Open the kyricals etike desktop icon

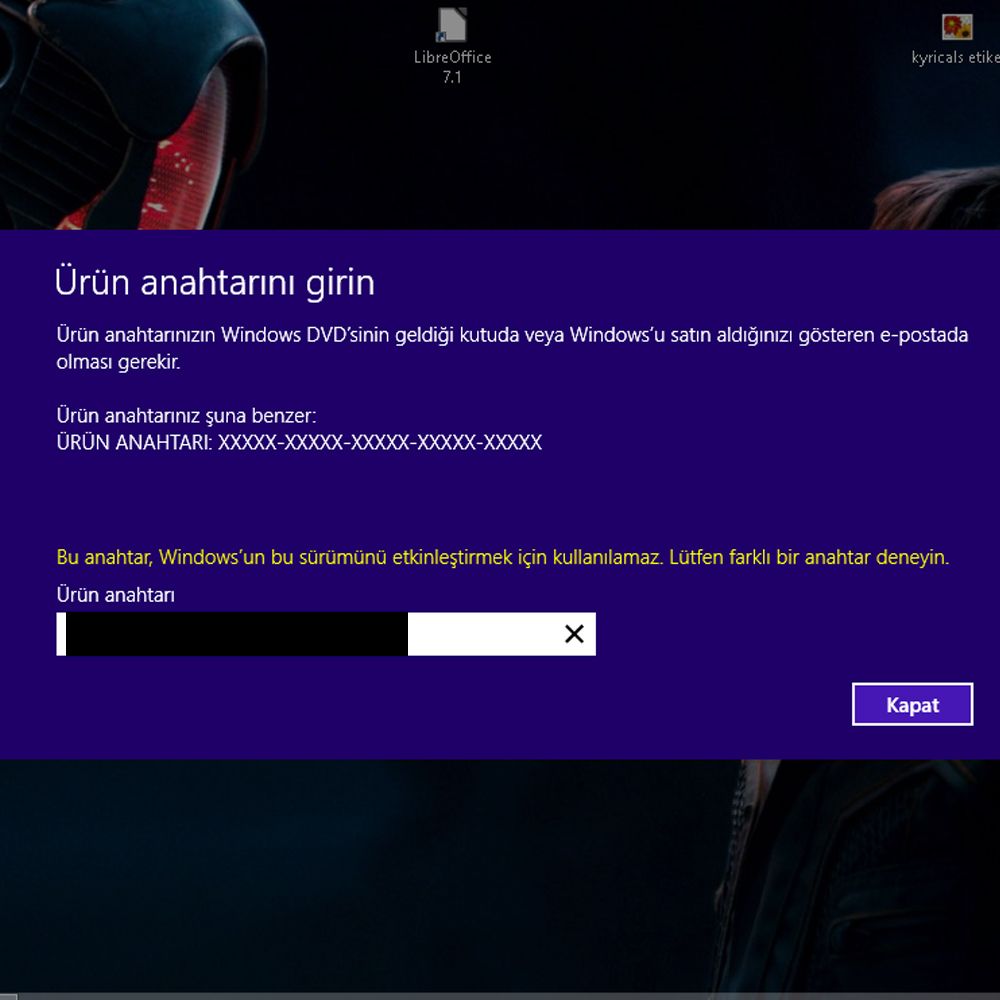(x=957, y=40)
